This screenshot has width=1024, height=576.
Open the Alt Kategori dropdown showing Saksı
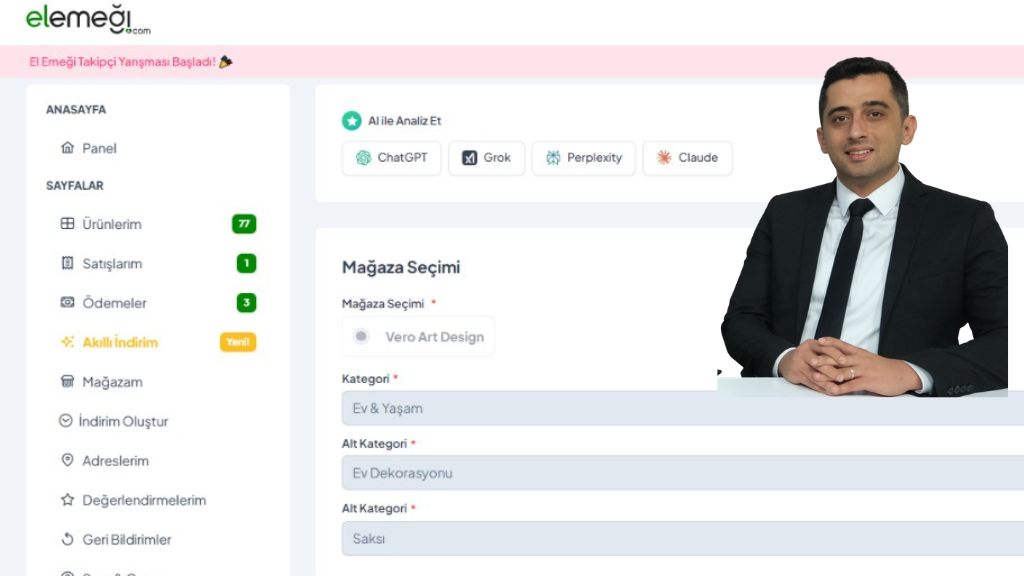pyautogui.click(x=682, y=538)
